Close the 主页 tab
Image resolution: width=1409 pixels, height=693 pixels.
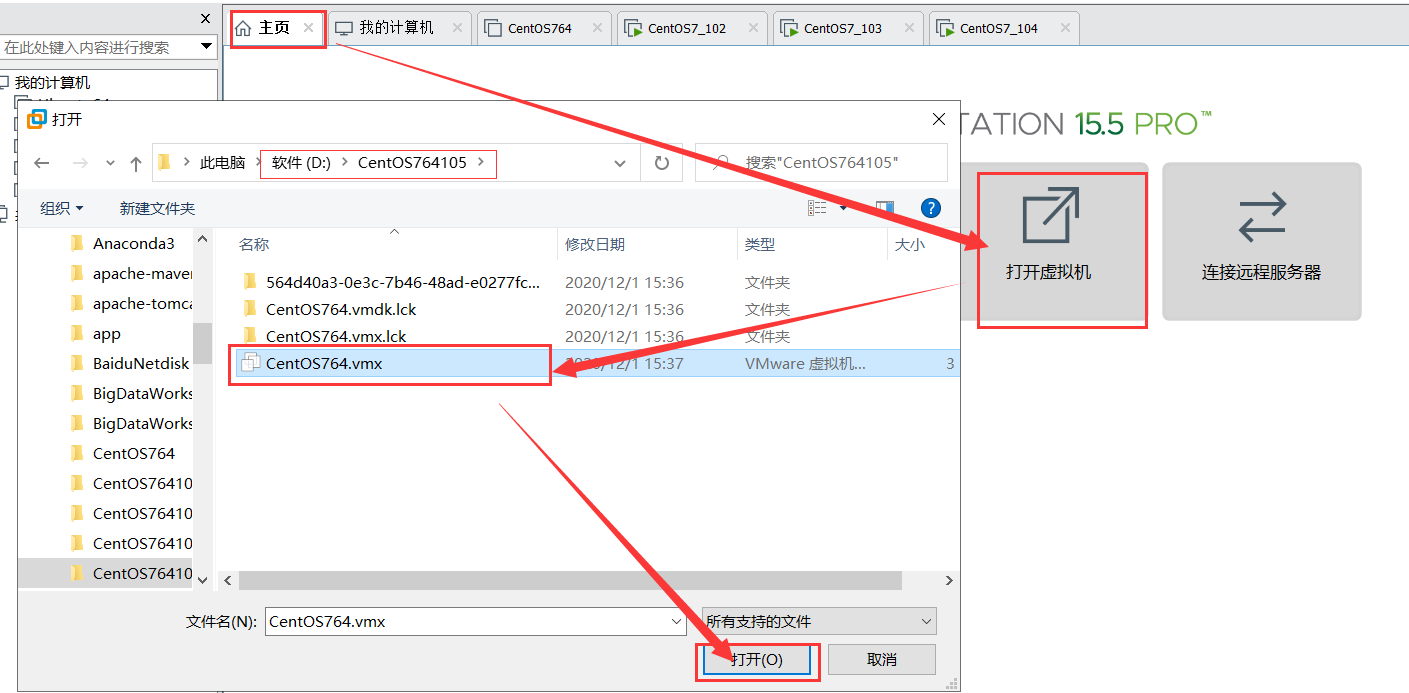click(309, 28)
